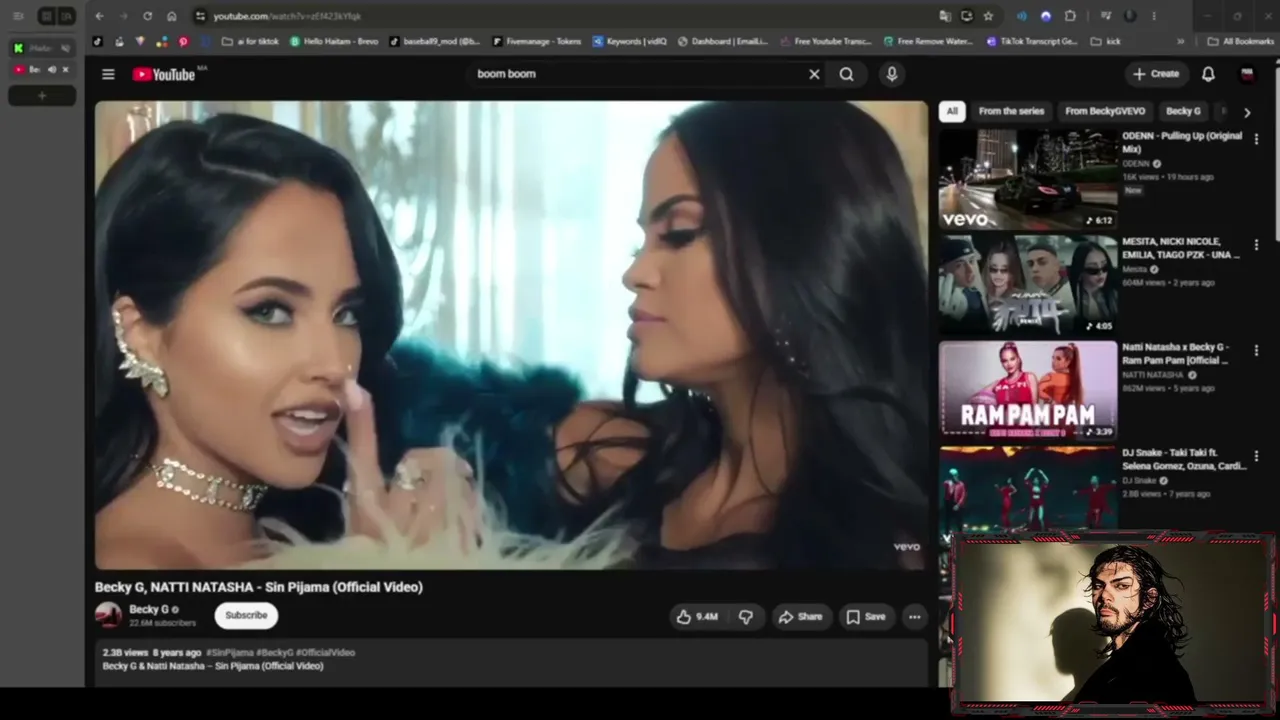Viewport: 1280px width, 720px height.
Task: Open the browser home page
Action: point(172,16)
